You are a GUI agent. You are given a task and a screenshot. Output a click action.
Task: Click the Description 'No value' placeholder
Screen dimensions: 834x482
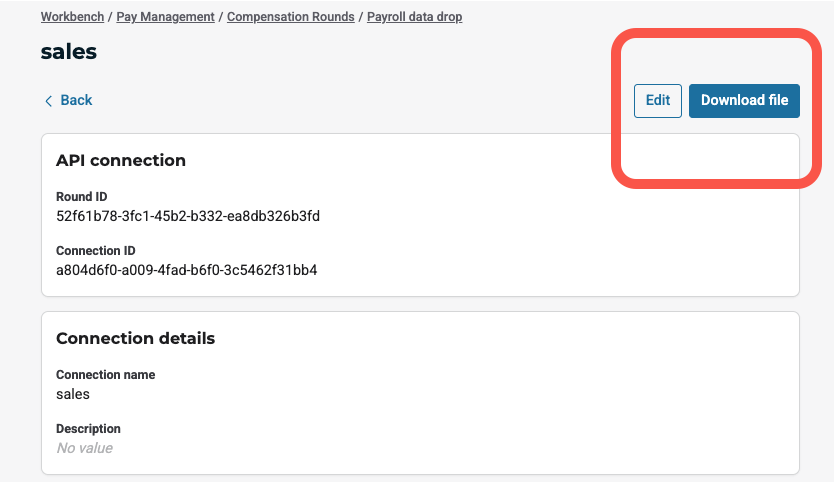(x=84, y=448)
